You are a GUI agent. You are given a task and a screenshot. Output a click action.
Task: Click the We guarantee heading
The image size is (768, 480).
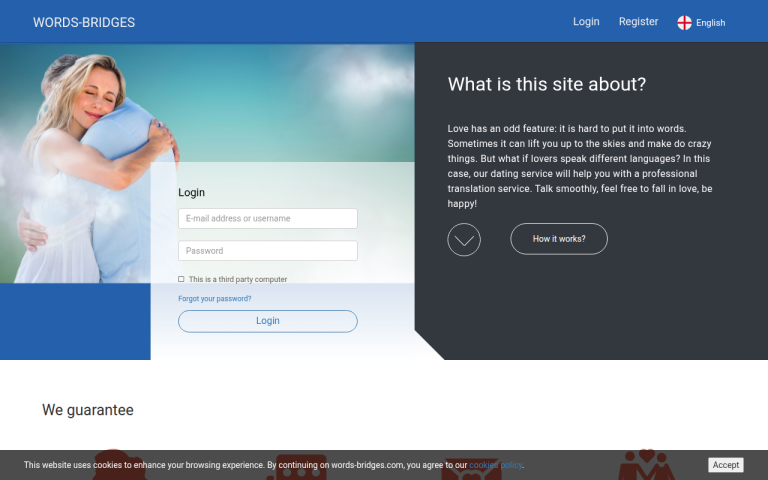click(x=88, y=410)
